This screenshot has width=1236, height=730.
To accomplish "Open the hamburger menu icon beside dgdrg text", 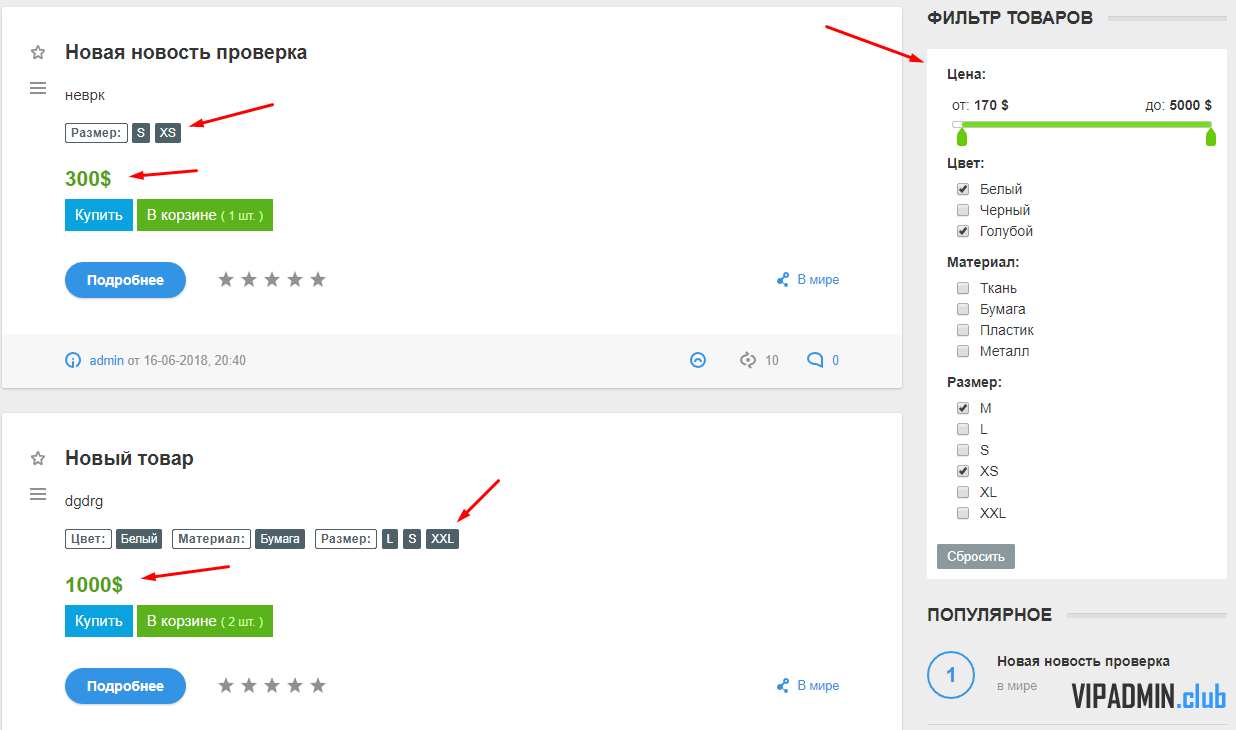I will tap(38, 494).
